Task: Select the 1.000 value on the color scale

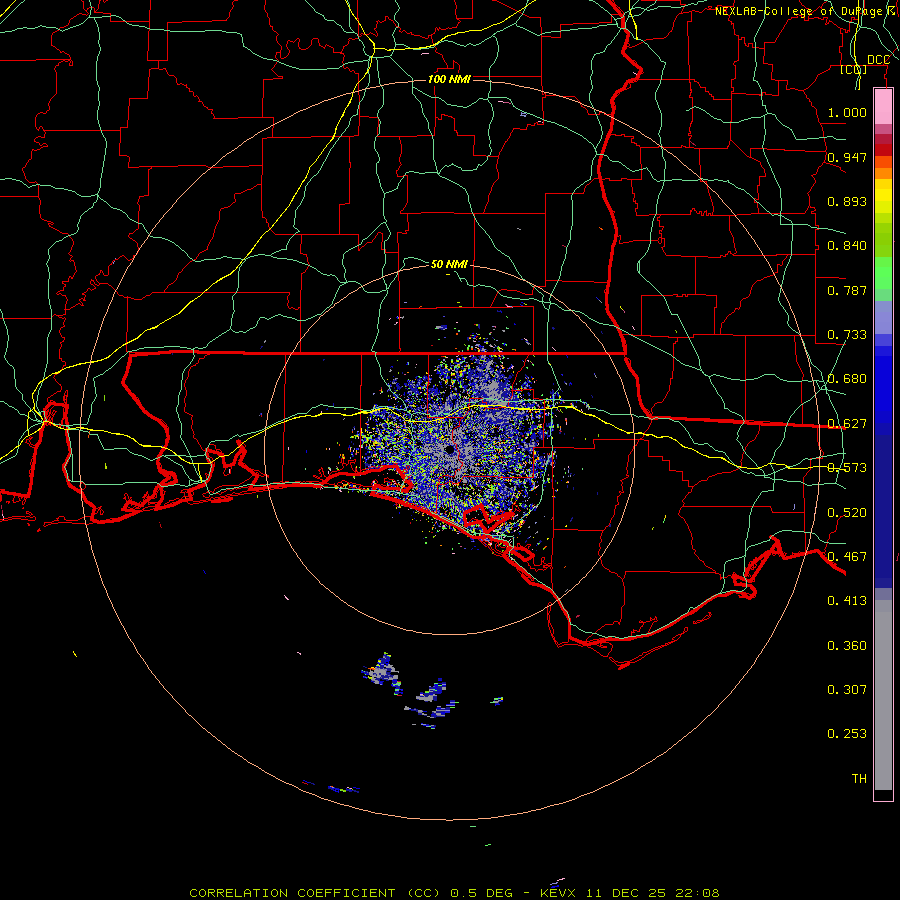Action: 847,112
